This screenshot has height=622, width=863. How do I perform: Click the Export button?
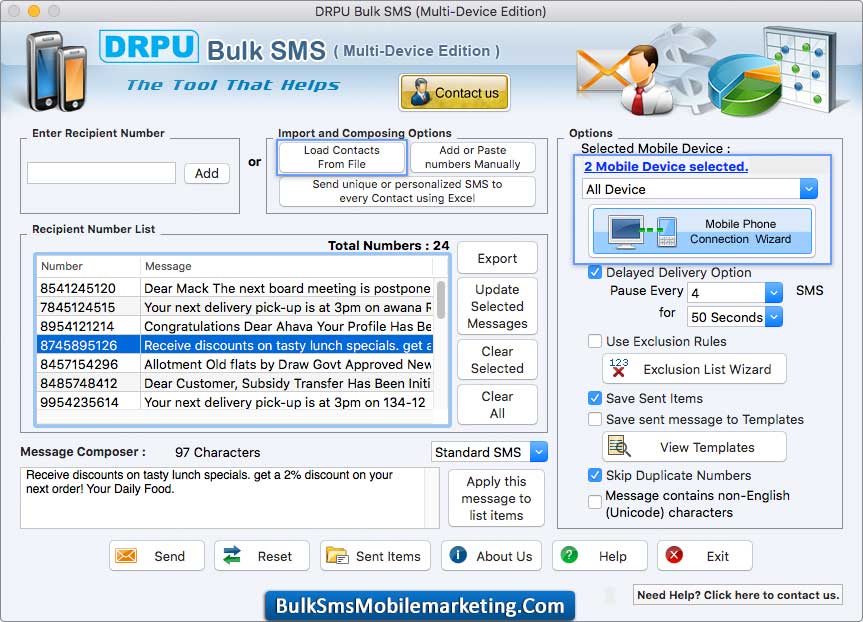click(x=497, y=258)
